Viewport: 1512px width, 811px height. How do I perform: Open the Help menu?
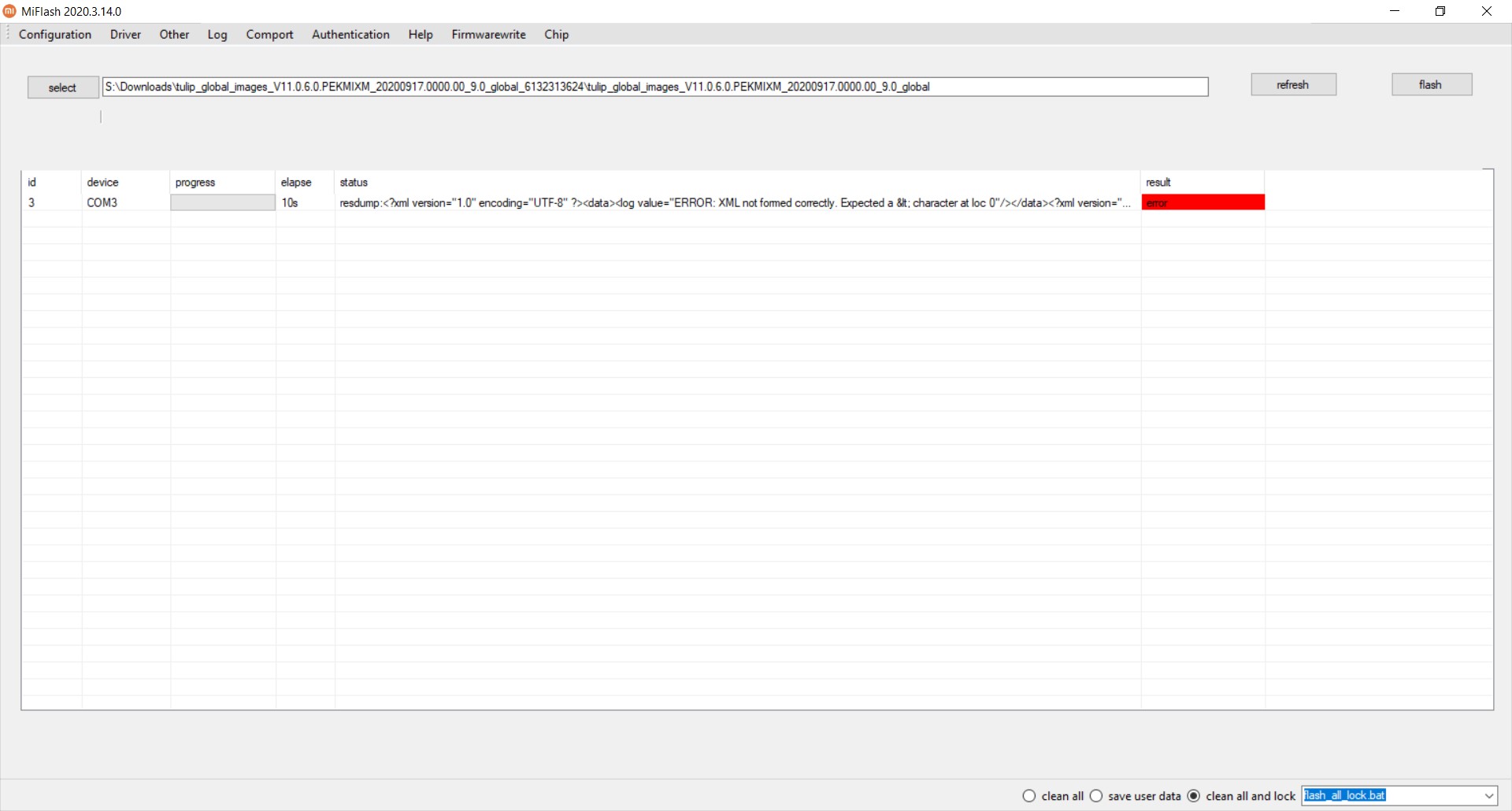point(421,35)
